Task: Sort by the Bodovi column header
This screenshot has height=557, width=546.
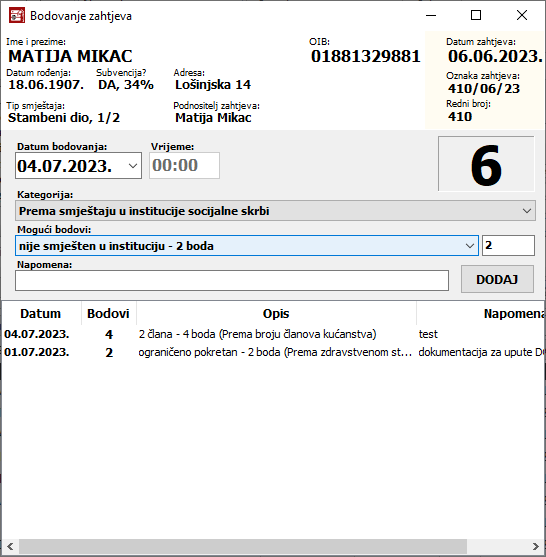Action: pyautogui.click(x=109, y=313)
